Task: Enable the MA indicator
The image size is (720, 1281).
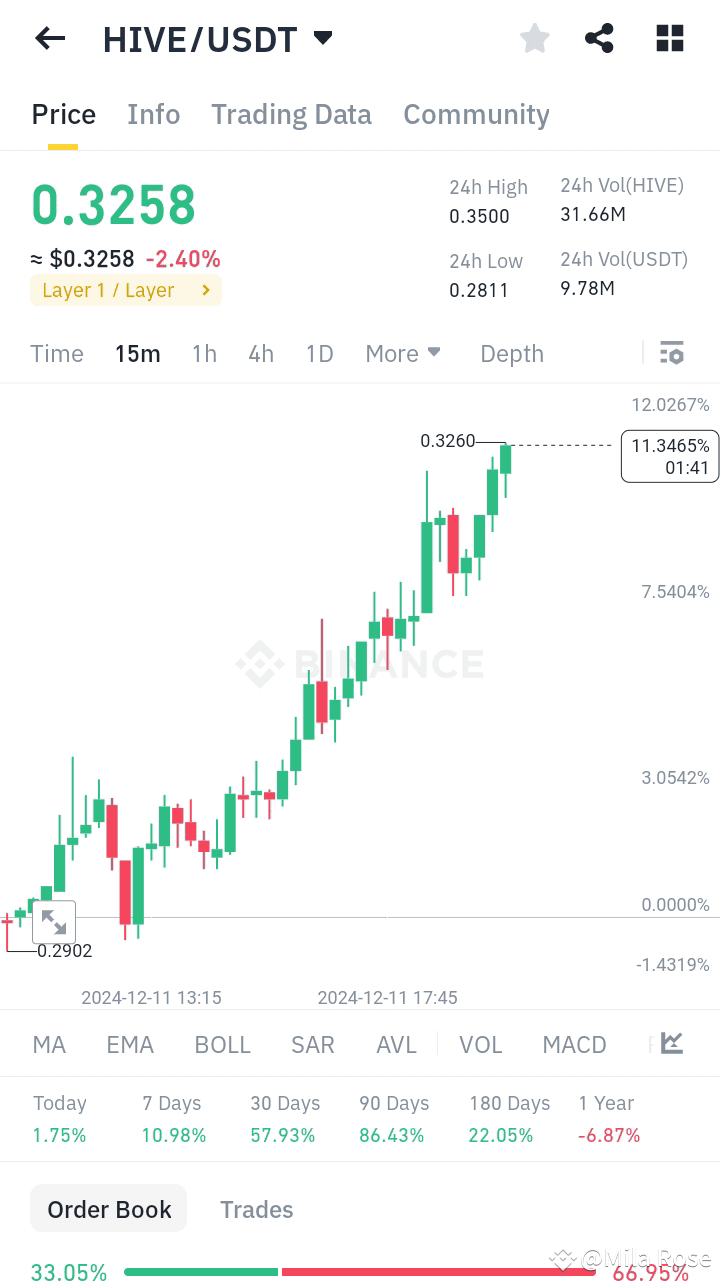Action: pos(48,1043)
